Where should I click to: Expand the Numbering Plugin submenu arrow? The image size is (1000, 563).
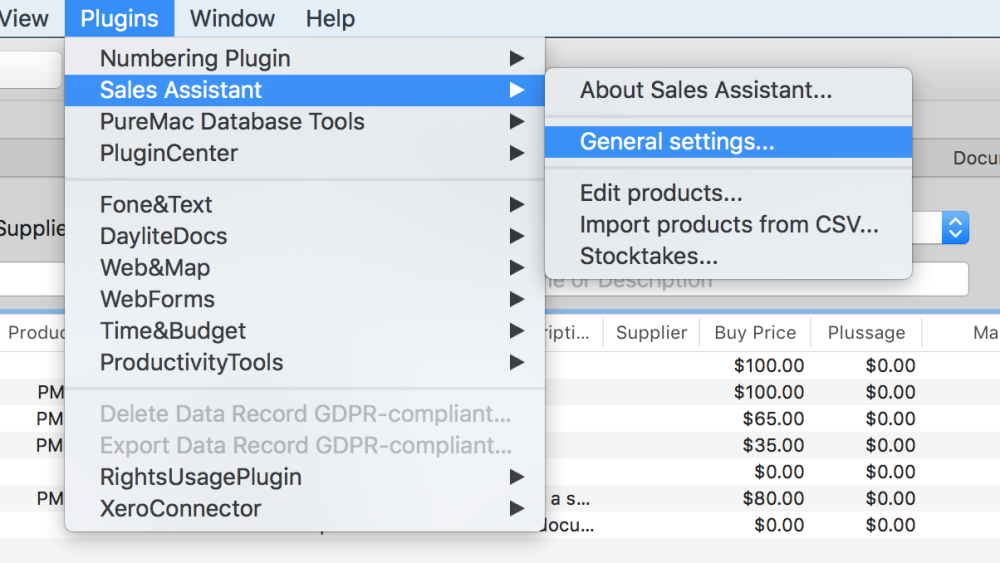[x=516, y=58]
